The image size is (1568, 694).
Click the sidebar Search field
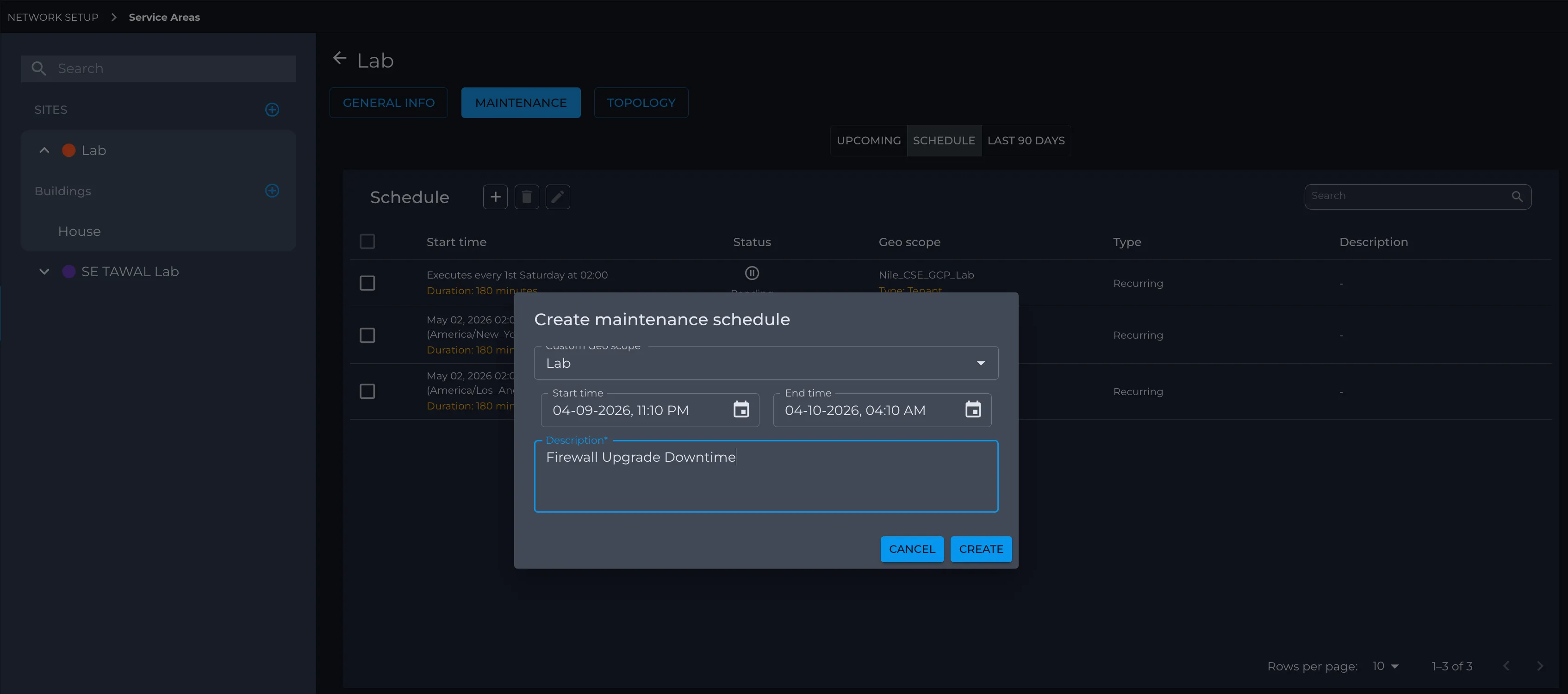(158, 69)
